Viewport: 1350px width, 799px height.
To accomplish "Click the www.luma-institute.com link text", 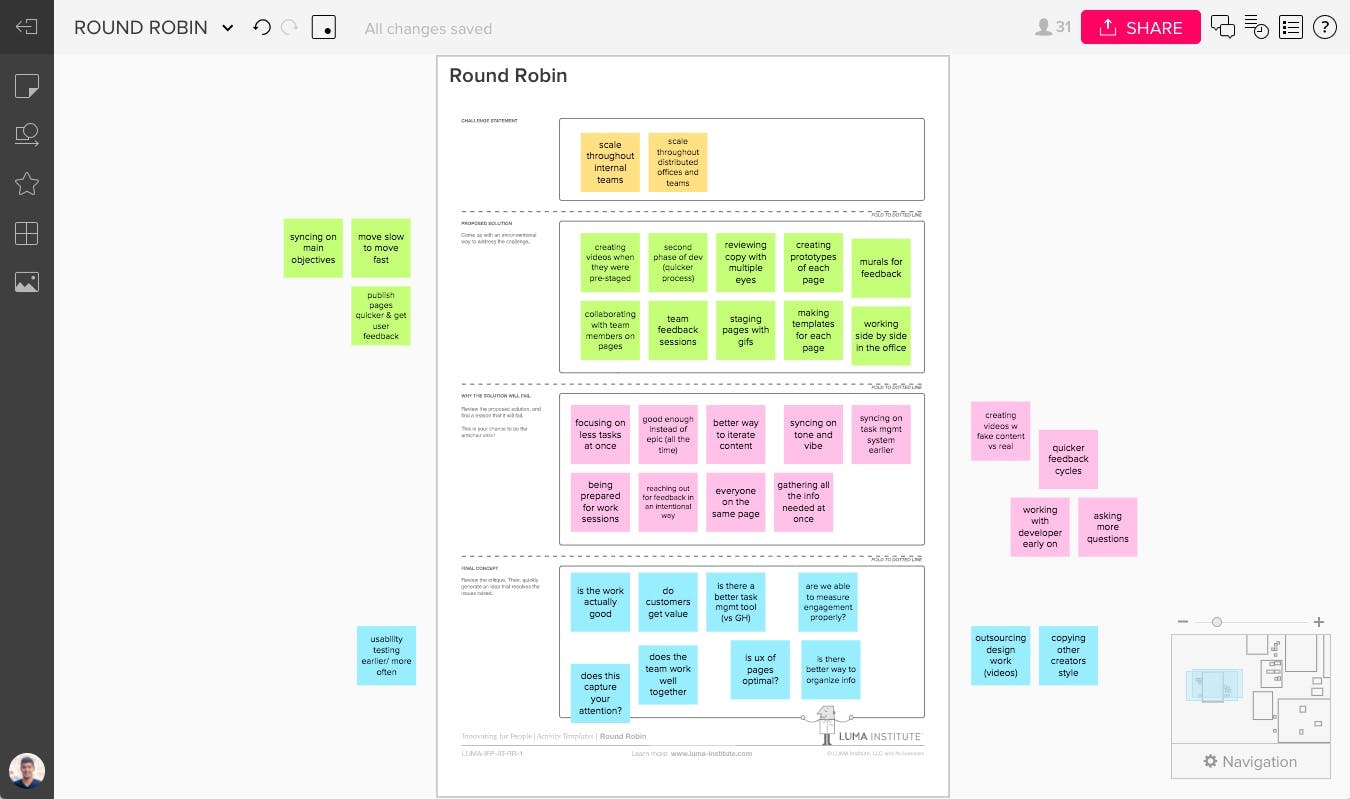I will (711, 753).
